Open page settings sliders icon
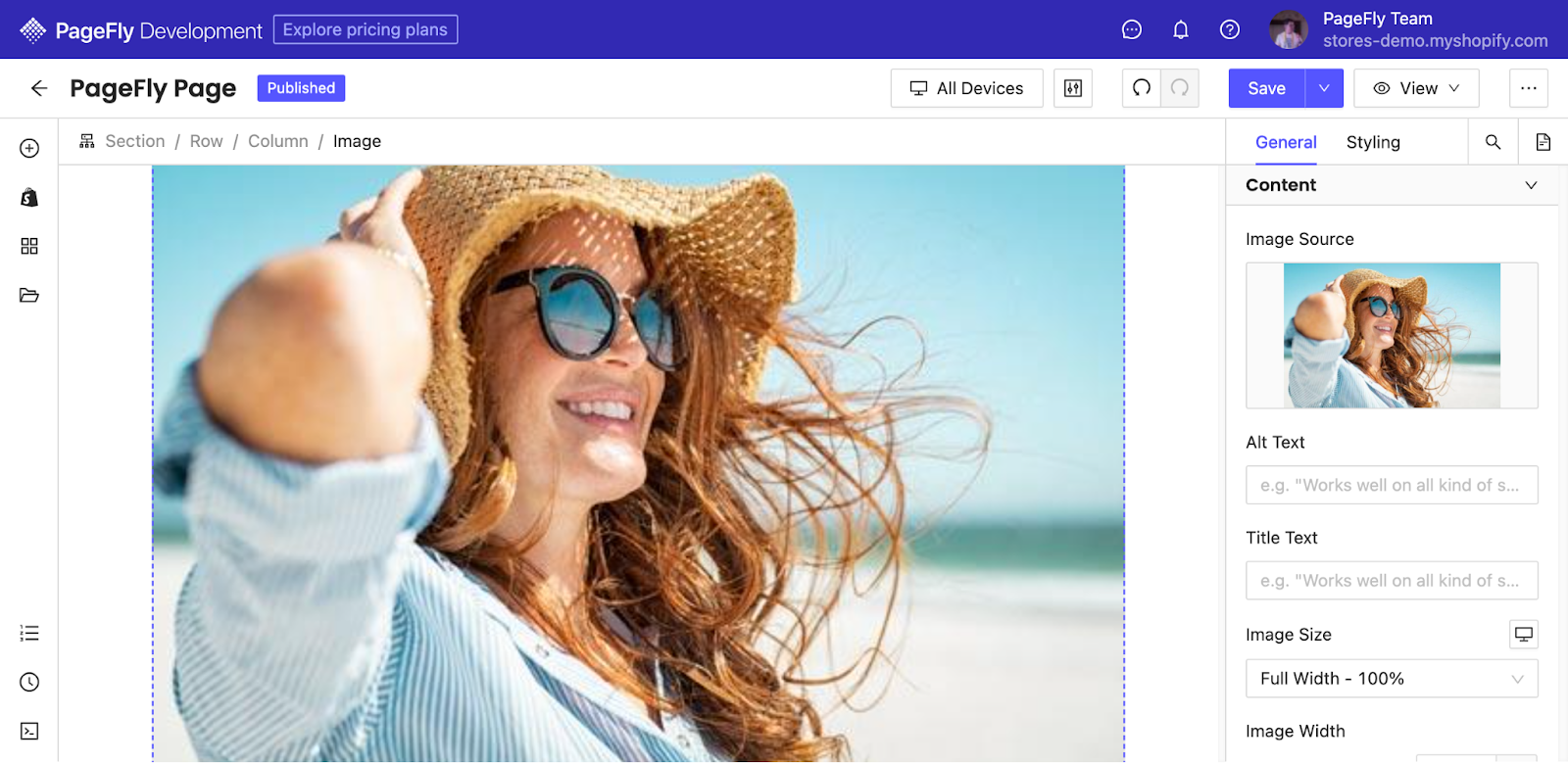This screenshot has height=763, width=1568. click(x=1073, y=88)
